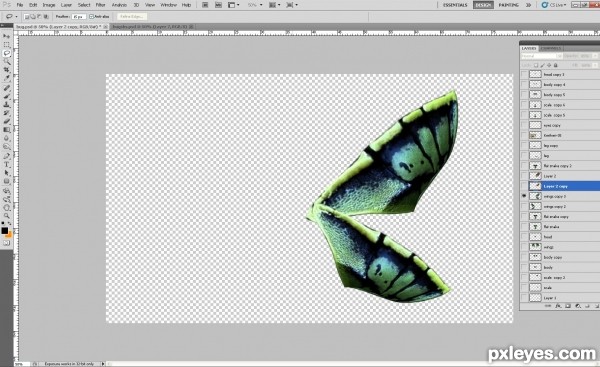Open CS Live button
The width and height of the screenshot is (600, 367).
pyautogui.click(x=553, y=5)
